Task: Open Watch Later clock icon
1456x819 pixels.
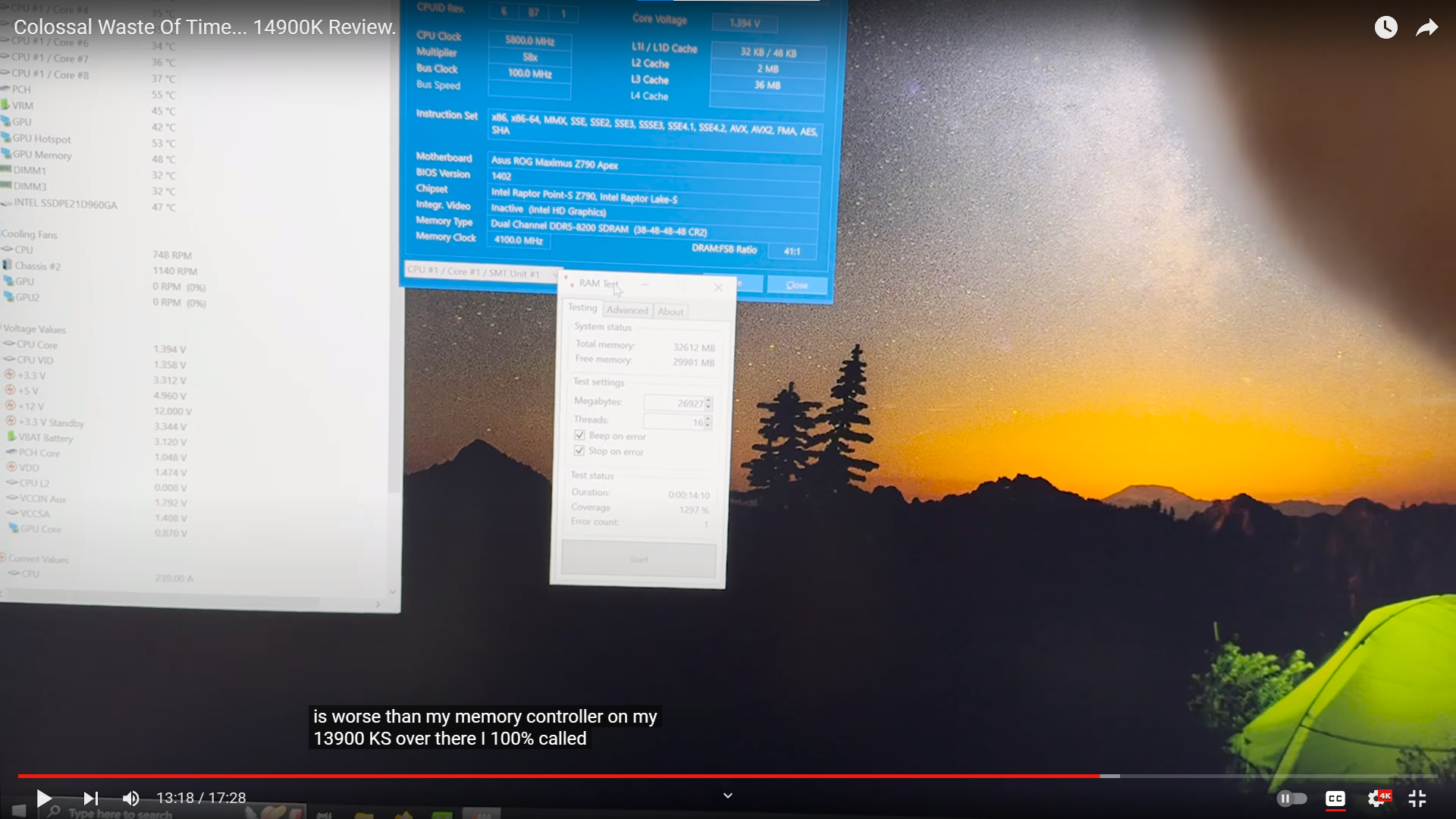Action: (x=1385, y=28)
